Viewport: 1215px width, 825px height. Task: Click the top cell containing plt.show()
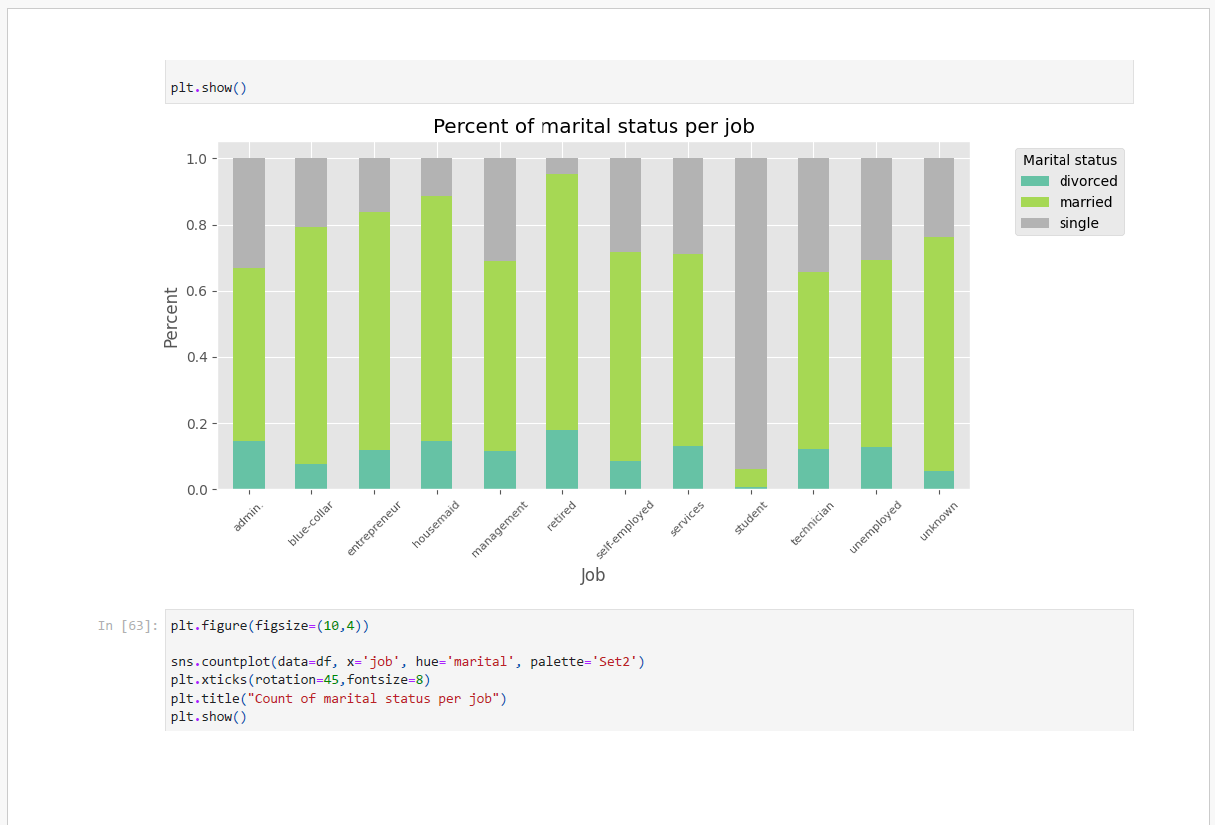648,87
